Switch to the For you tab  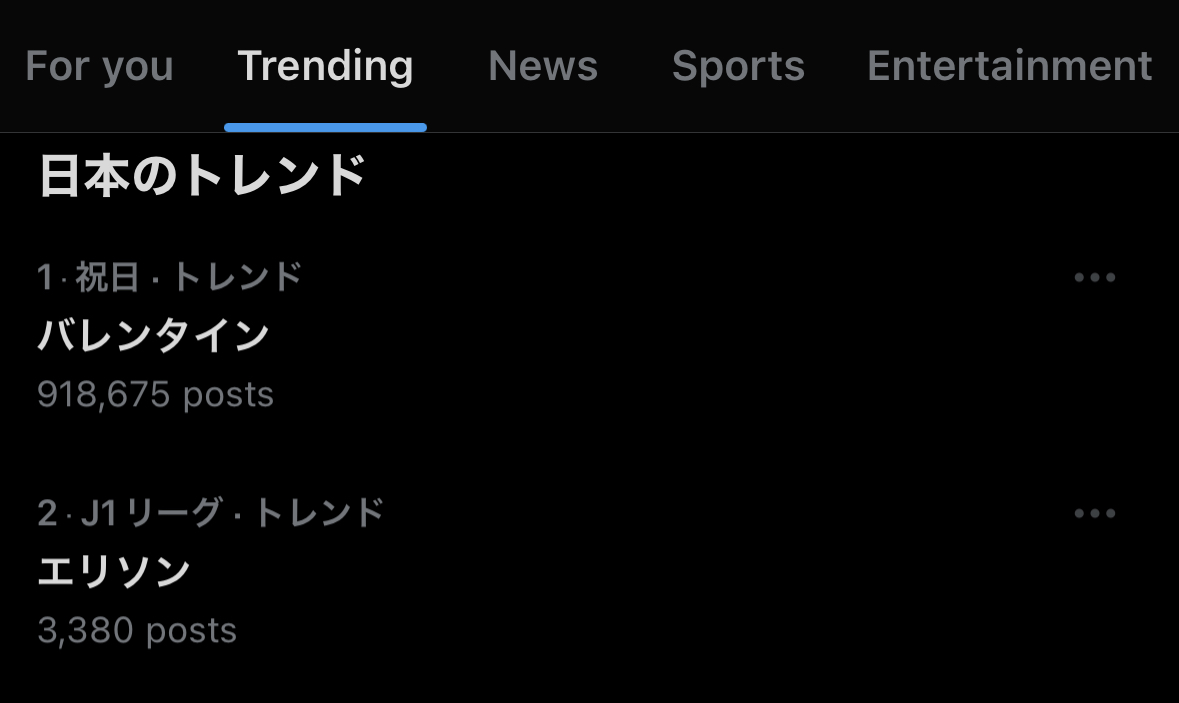point(99,67)
